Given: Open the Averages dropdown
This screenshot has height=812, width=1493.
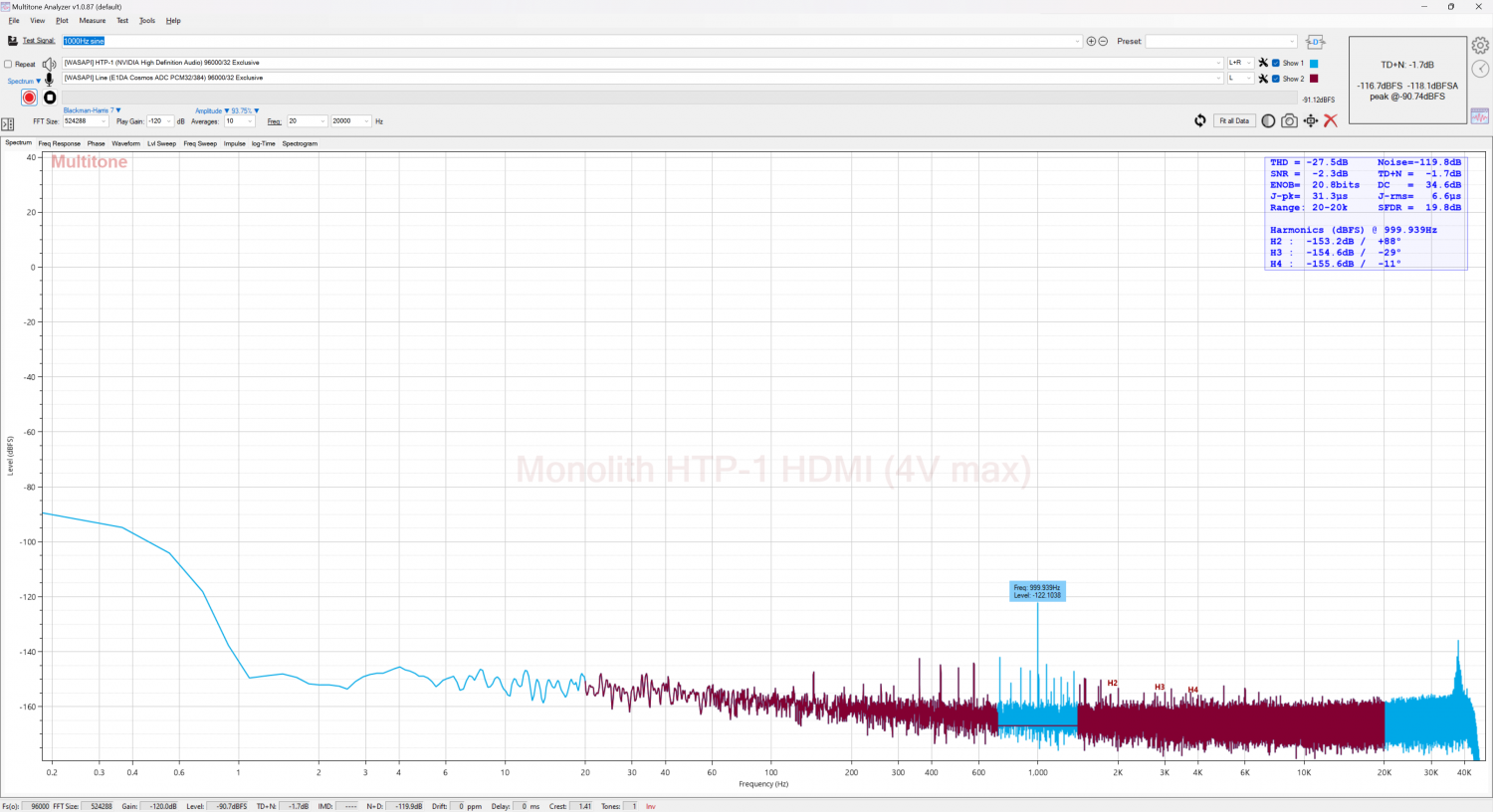Looking at the screenshot, I should pyautogui.click(x=250, y=121).
